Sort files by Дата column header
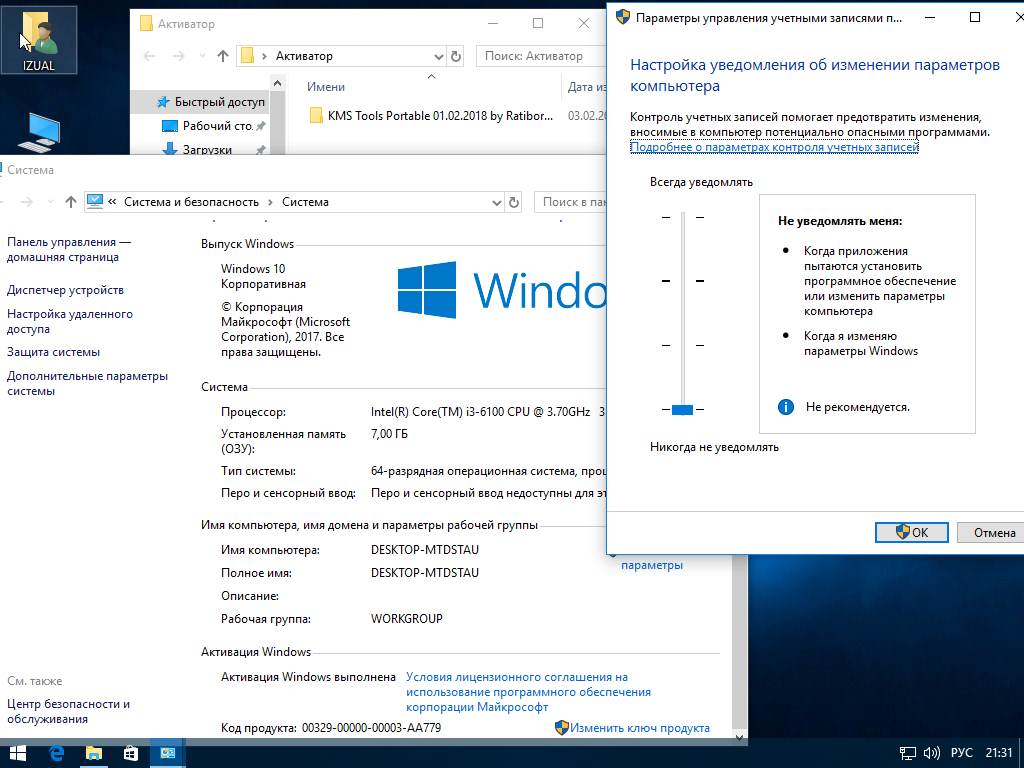This screenshot has height=768, width=1024. (x=586, y=87)
